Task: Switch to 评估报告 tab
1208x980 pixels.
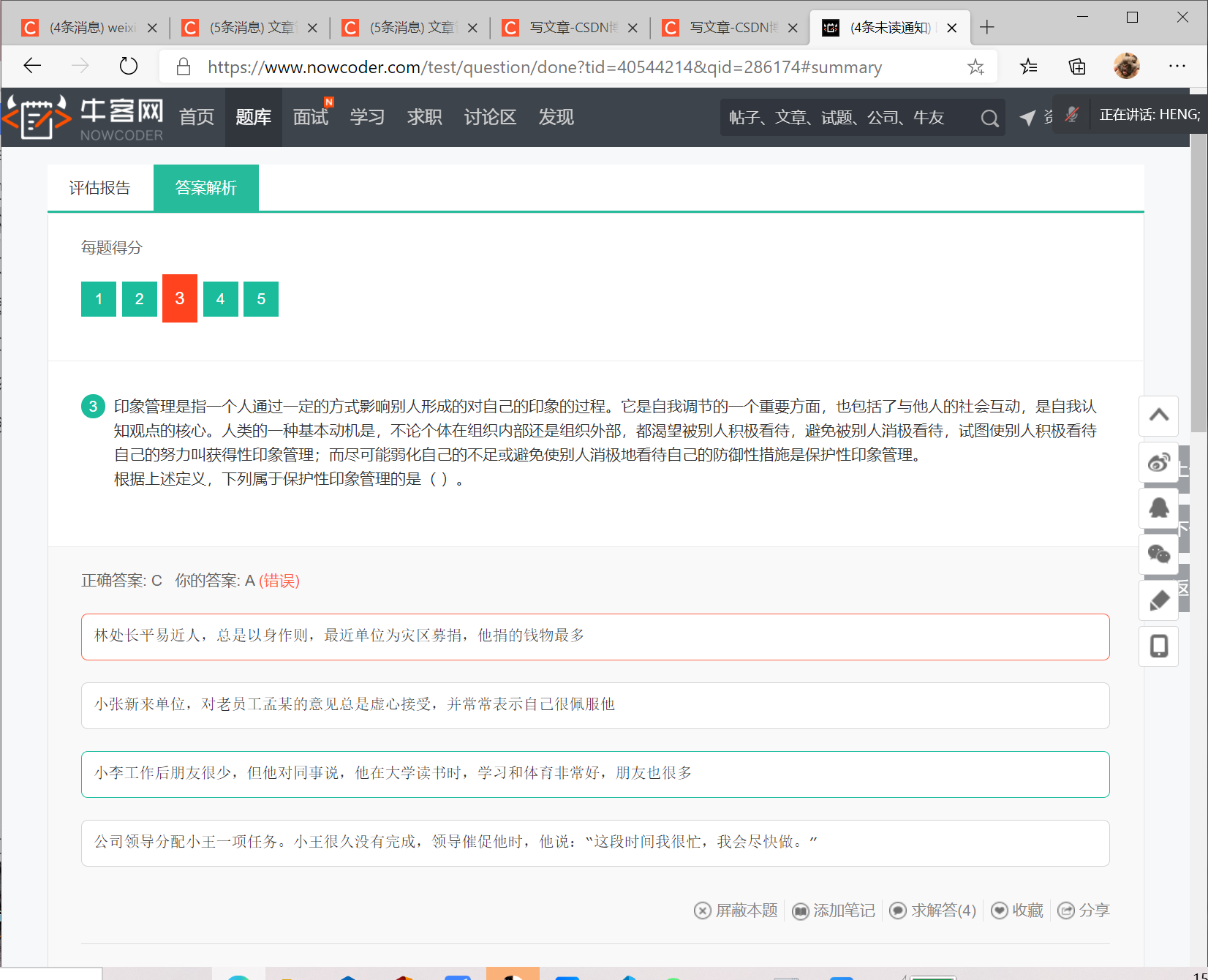Action: point(100,188)
